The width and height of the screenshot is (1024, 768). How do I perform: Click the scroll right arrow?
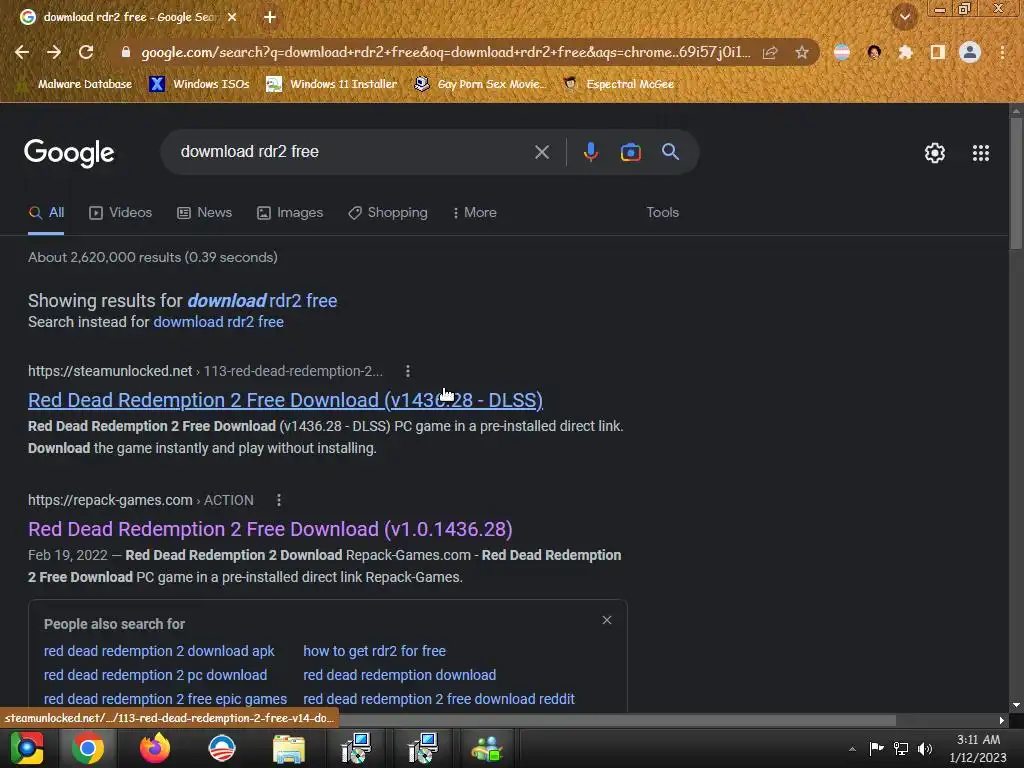tap(1001, 720)
